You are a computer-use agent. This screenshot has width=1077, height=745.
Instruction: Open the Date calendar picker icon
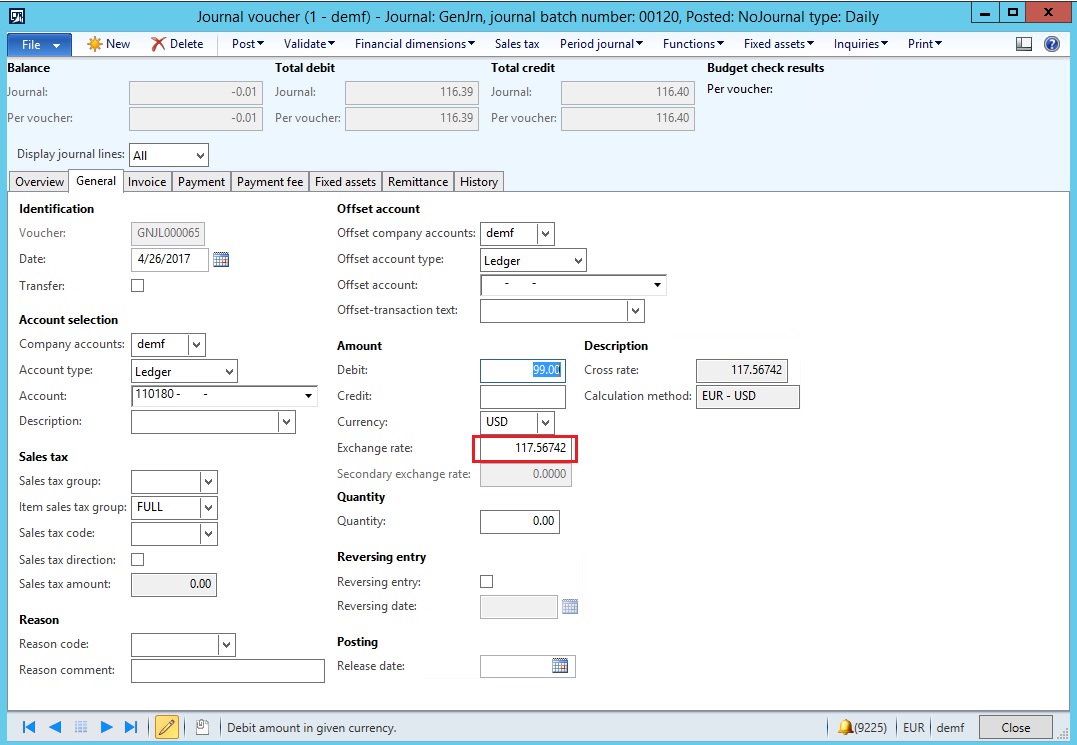[x=221, y=260]
